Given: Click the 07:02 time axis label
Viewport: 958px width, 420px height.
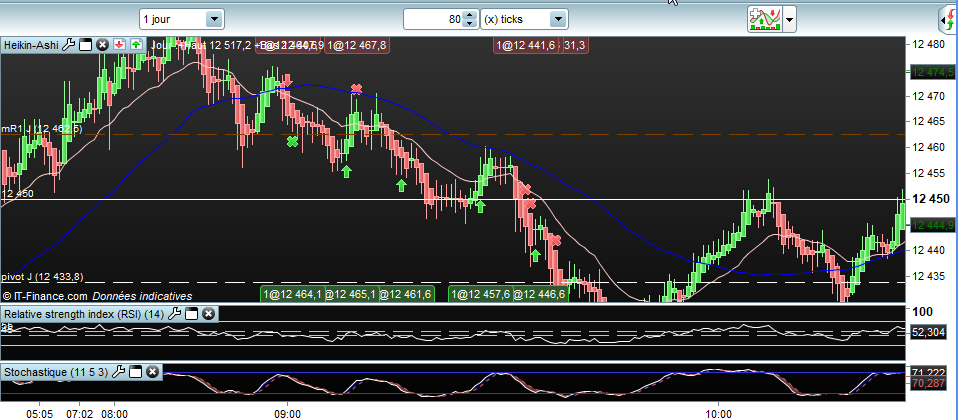Looking at the screenshot, I should pos(80,414).
